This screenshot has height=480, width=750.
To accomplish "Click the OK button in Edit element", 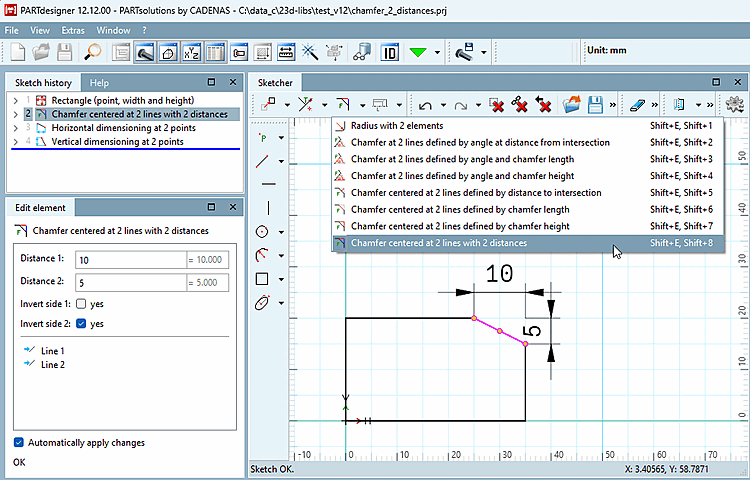I will click(x=19, y=462).
